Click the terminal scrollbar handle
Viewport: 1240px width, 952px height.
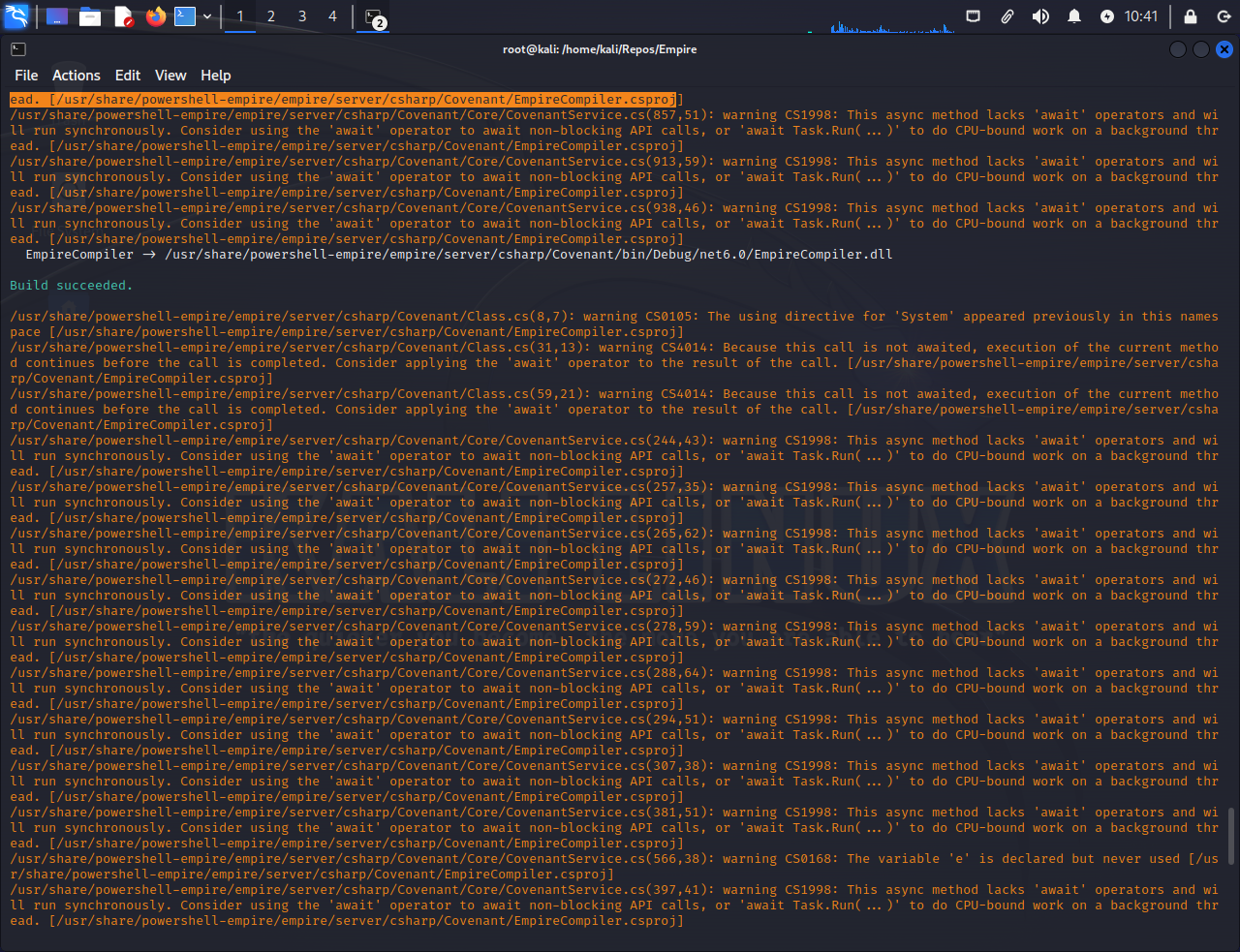(x=1231, y=837)
